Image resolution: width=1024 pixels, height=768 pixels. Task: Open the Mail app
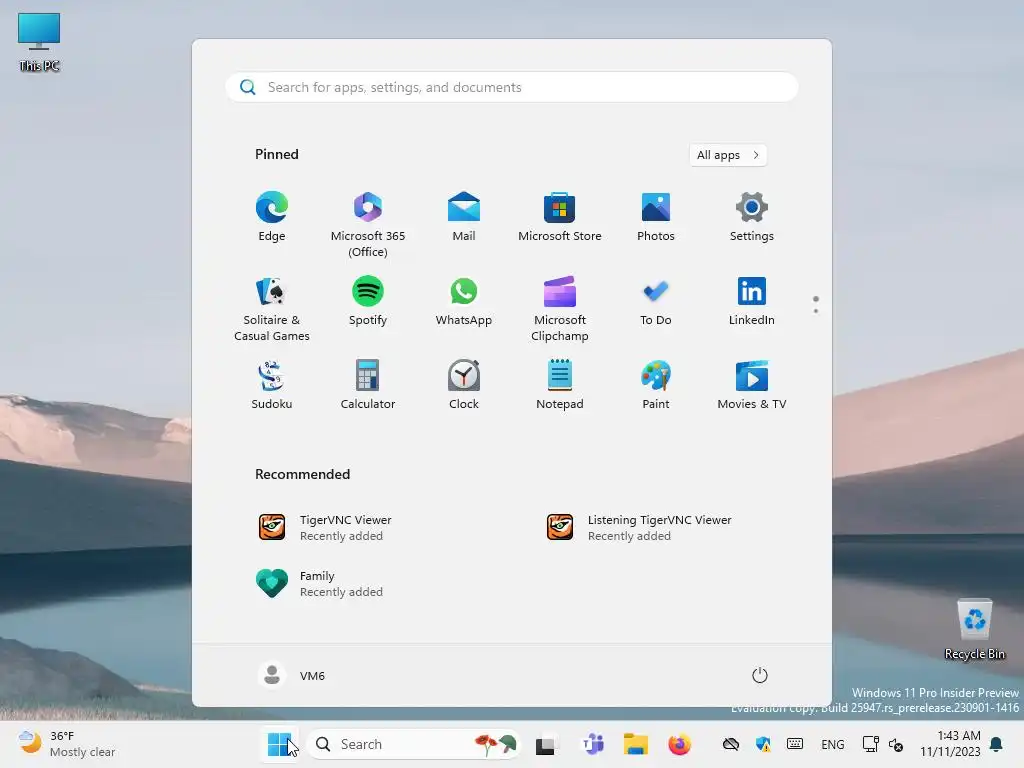(x=464, y=217)
